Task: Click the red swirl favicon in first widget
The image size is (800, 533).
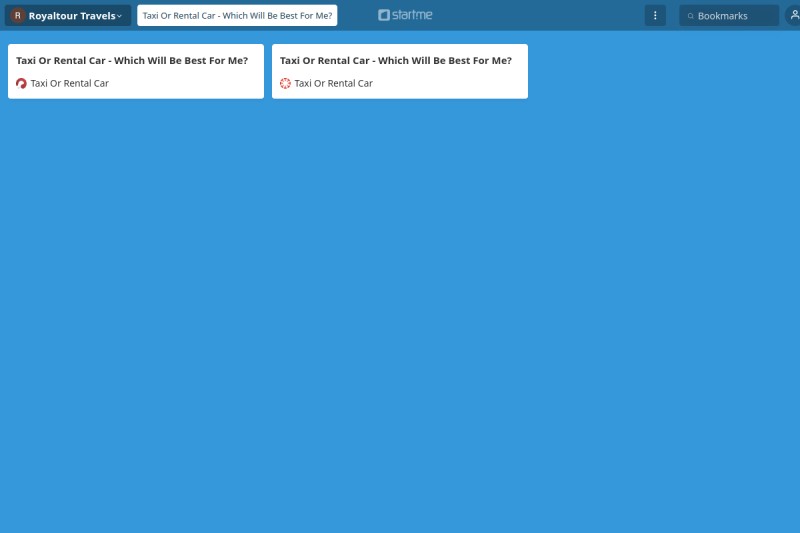Action: click(x=21, y=83)
